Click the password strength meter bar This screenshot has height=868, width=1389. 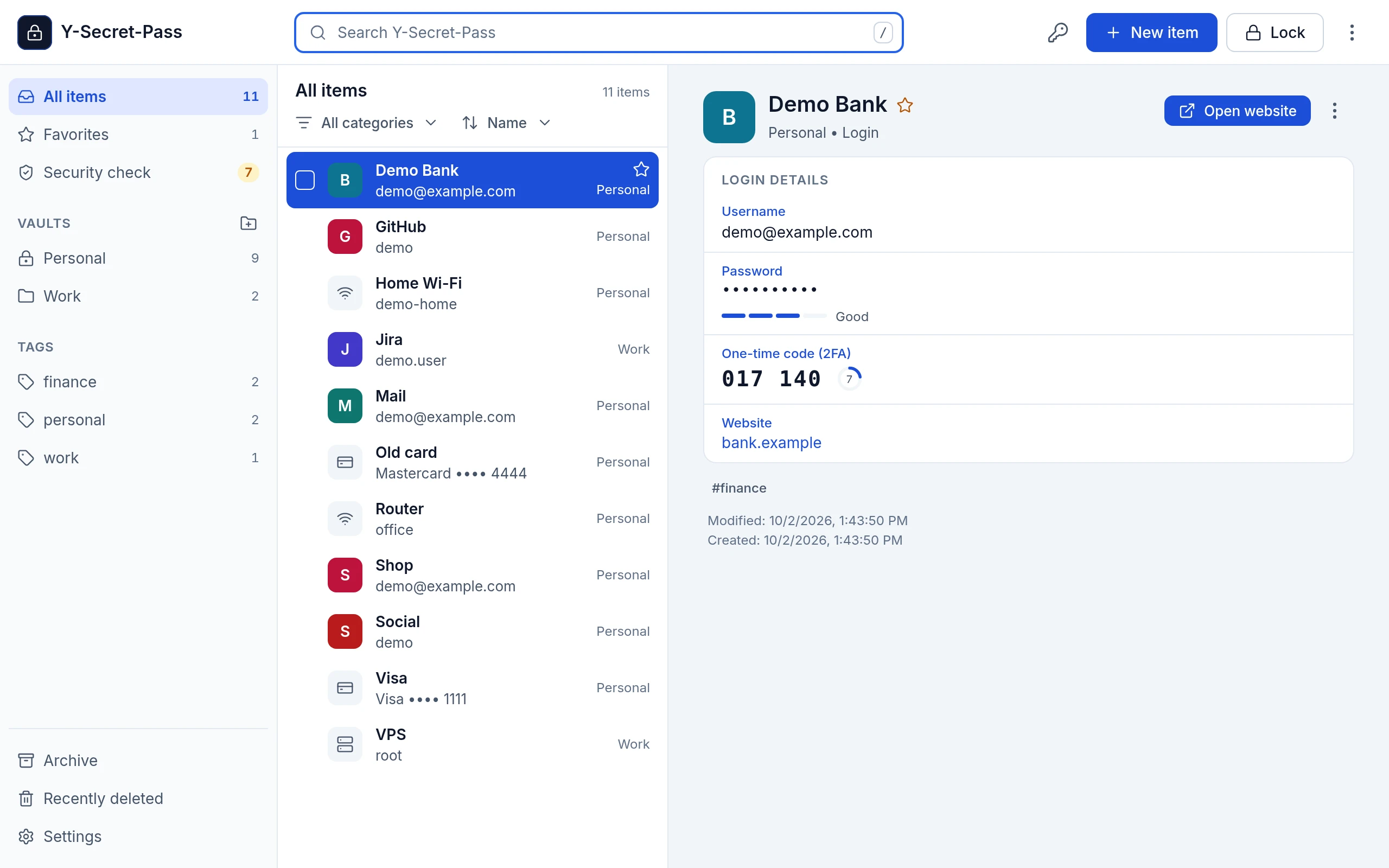[x=774, y=316]
